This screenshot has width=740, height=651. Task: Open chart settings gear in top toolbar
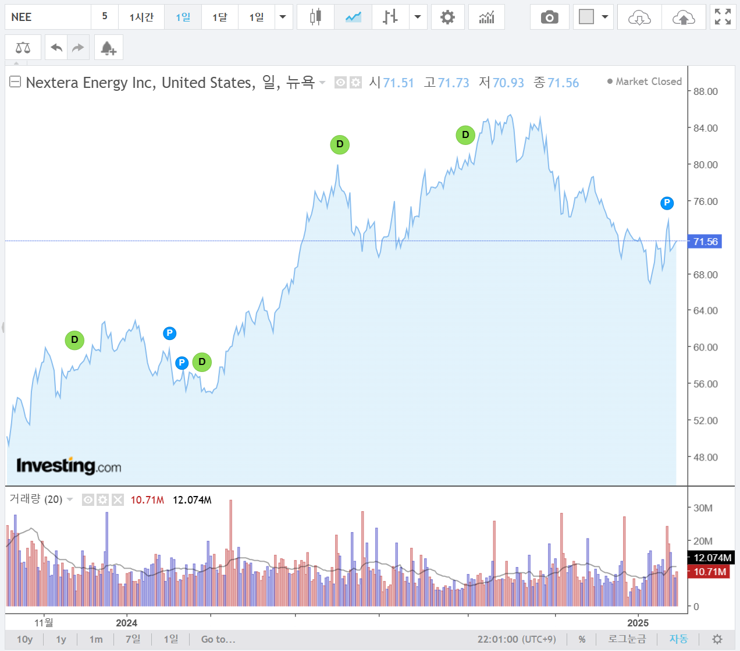pyautogui.click(x=447, y=17)
